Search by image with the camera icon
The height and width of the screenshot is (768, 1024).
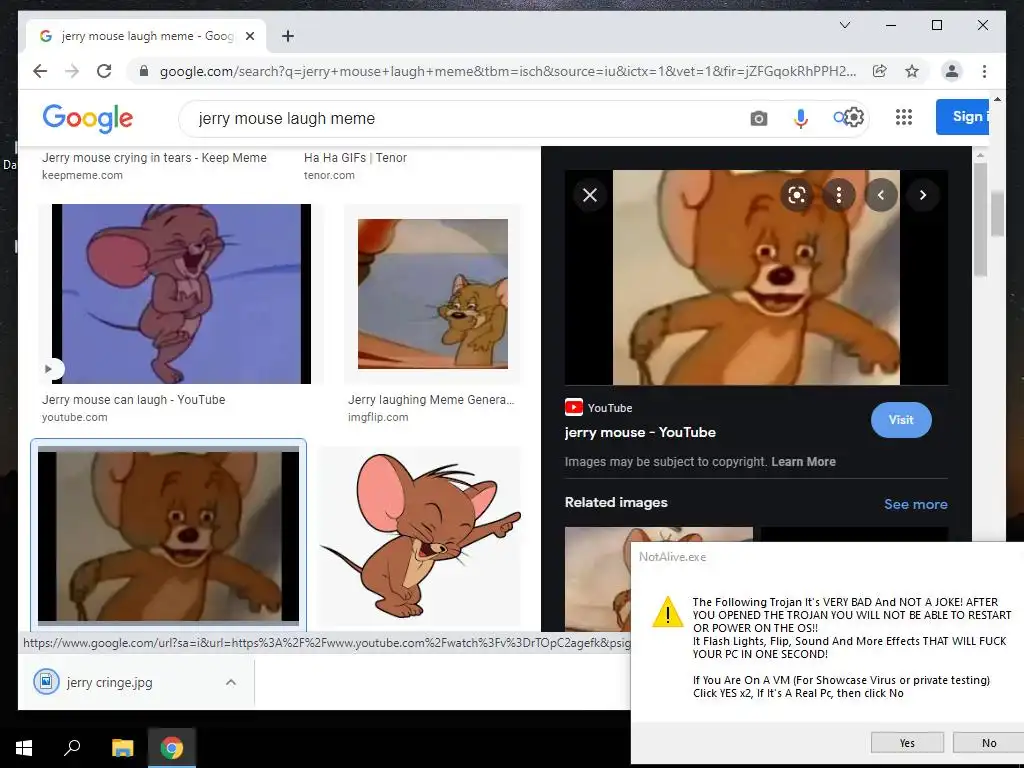758,118
